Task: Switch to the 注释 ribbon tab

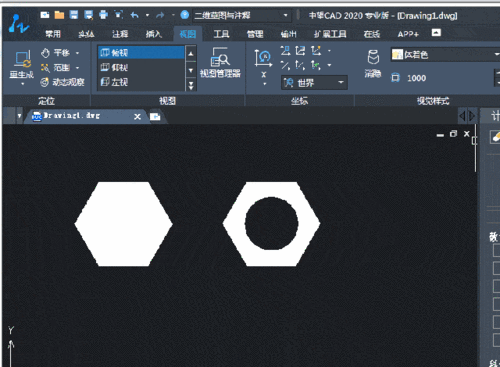Action: click(x=120, y=34)
